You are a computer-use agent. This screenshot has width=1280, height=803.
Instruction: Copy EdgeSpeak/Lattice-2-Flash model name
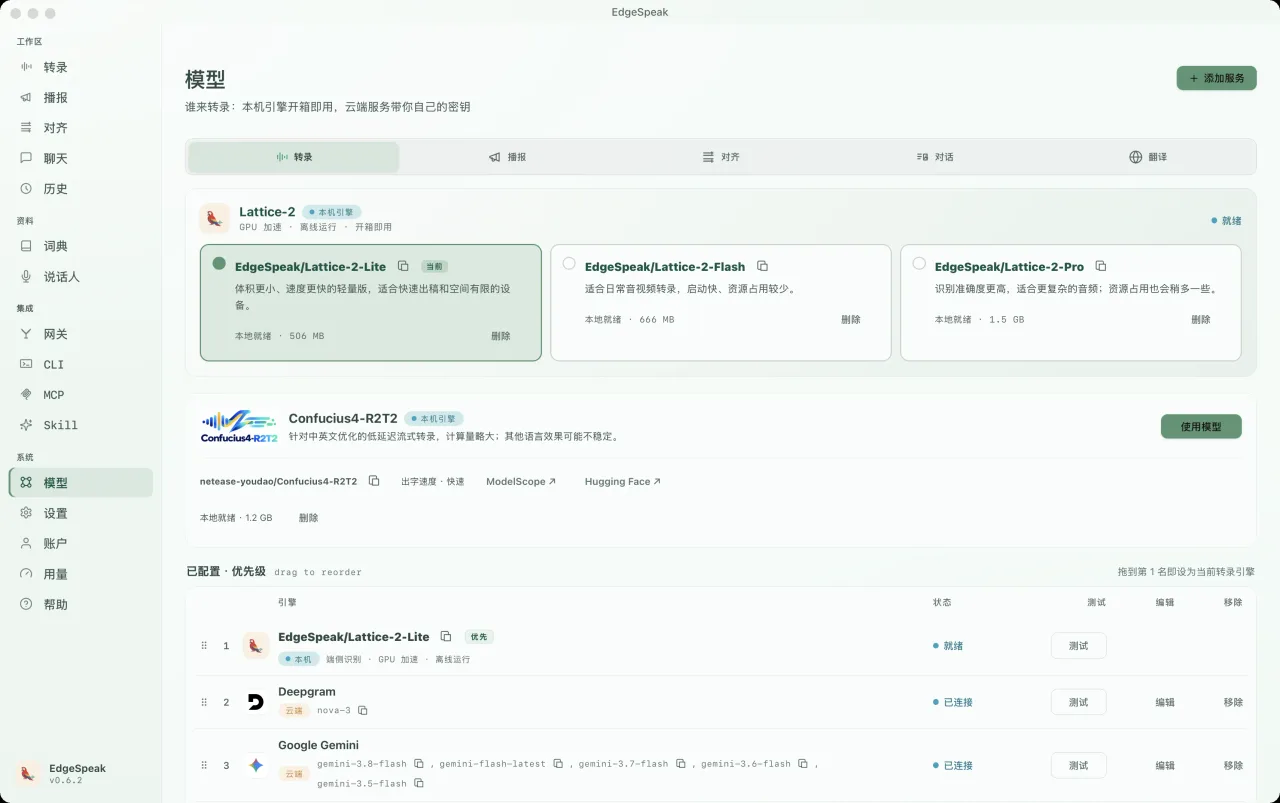(x=762, y=266)
